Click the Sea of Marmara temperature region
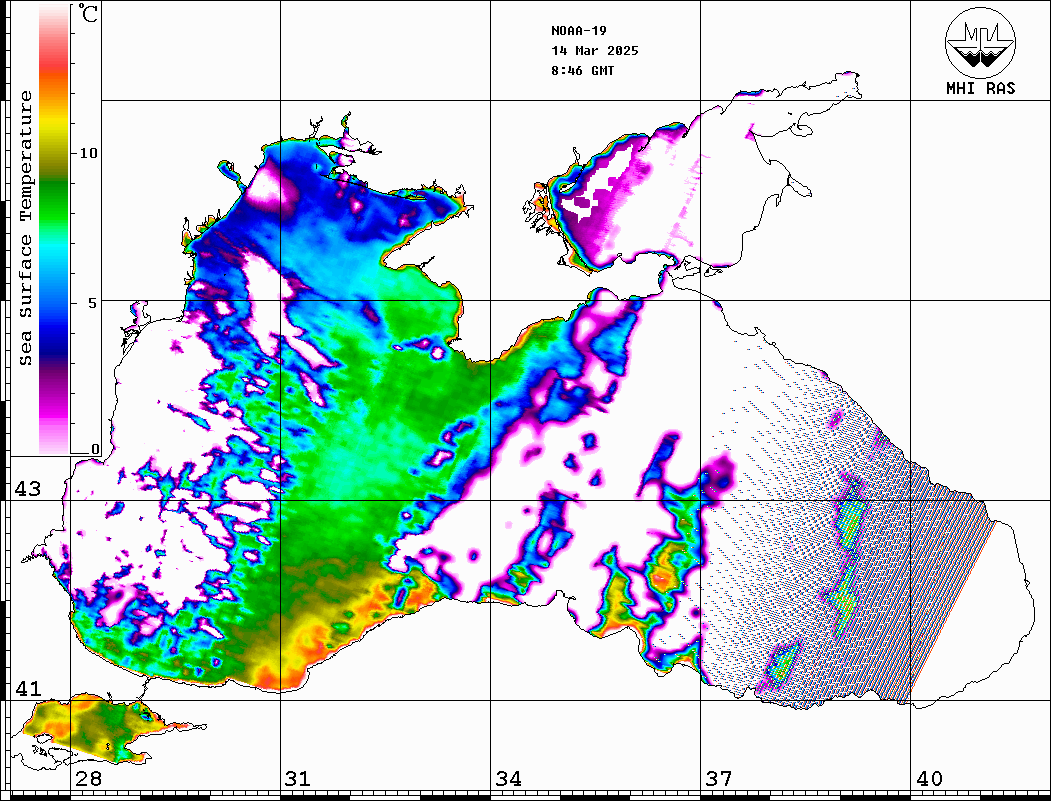This screenshot has width=1051, height=801. click(x=101, y=727)
